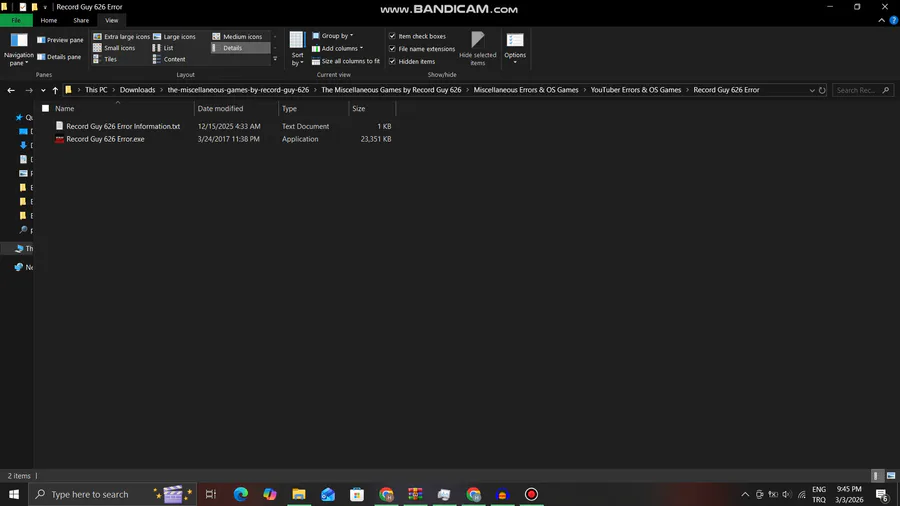Switch layout to Tiles
Viewport: 900px width, 506px height.
coord(105,59)
